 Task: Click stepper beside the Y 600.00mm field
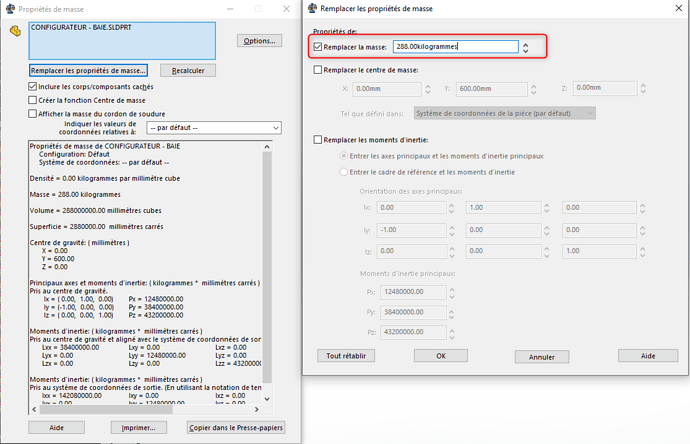[533, 89]
